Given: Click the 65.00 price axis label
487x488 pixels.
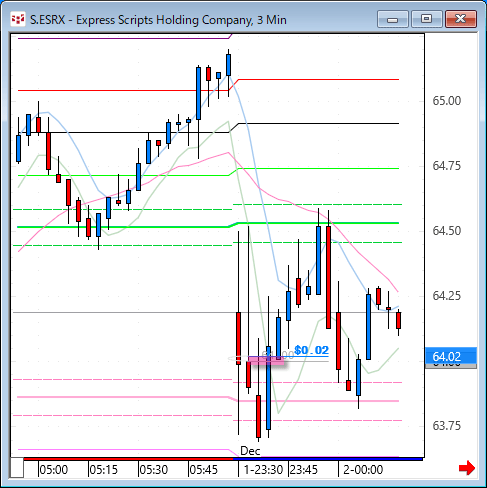Looking at the screenshot, I should 446,101.
